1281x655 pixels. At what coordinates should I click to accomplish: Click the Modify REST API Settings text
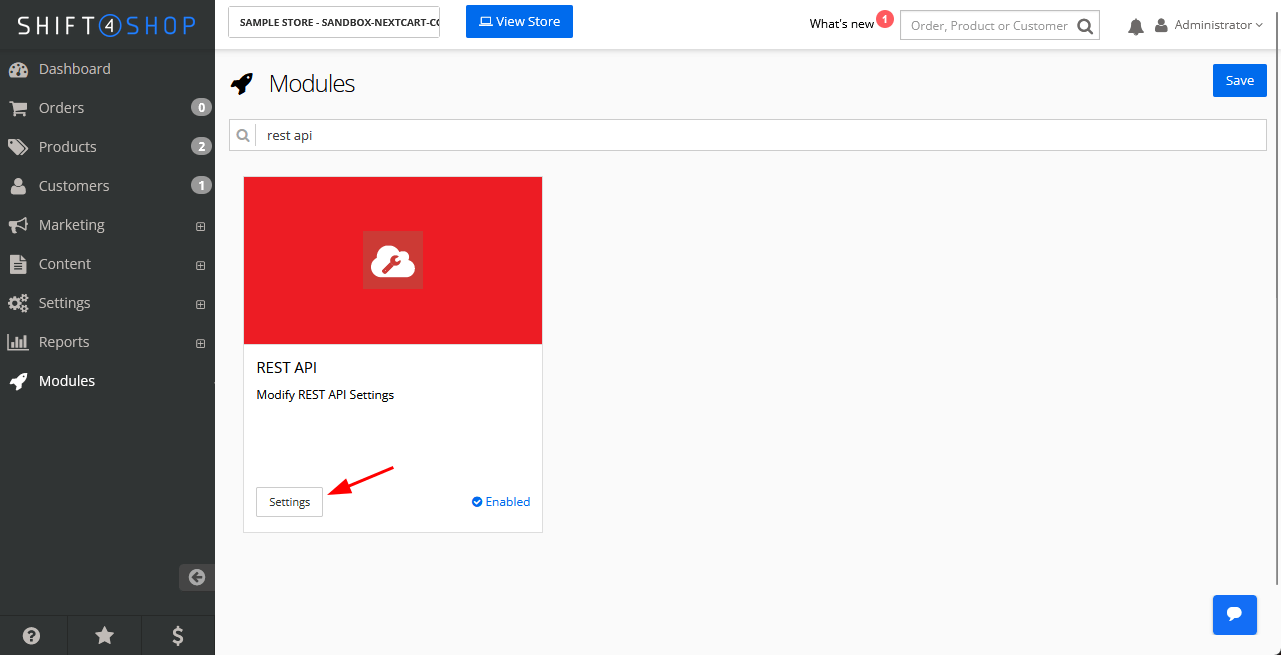click(325, 395)
